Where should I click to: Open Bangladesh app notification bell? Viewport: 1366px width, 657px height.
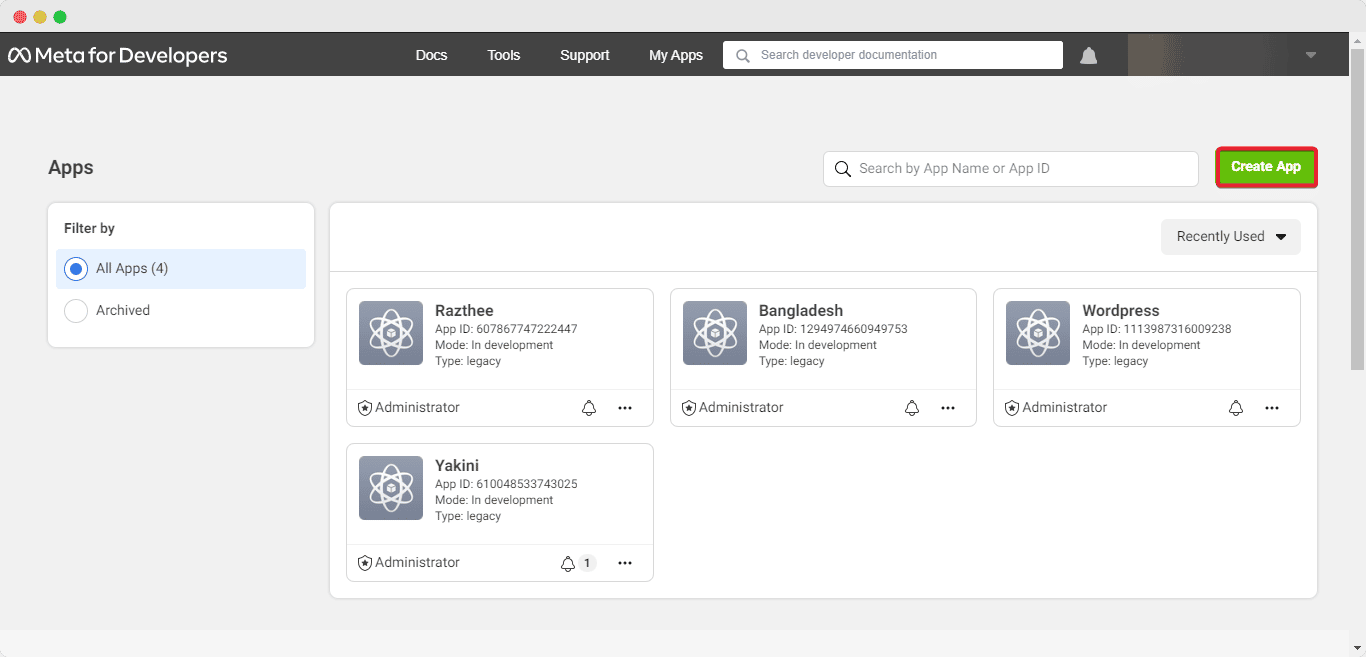912,408
